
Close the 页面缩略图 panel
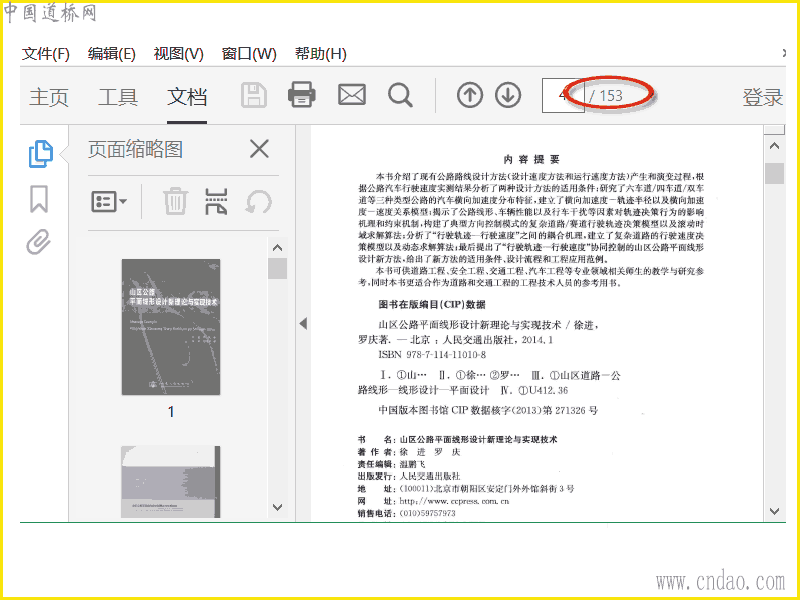click(x=259, y=149)
